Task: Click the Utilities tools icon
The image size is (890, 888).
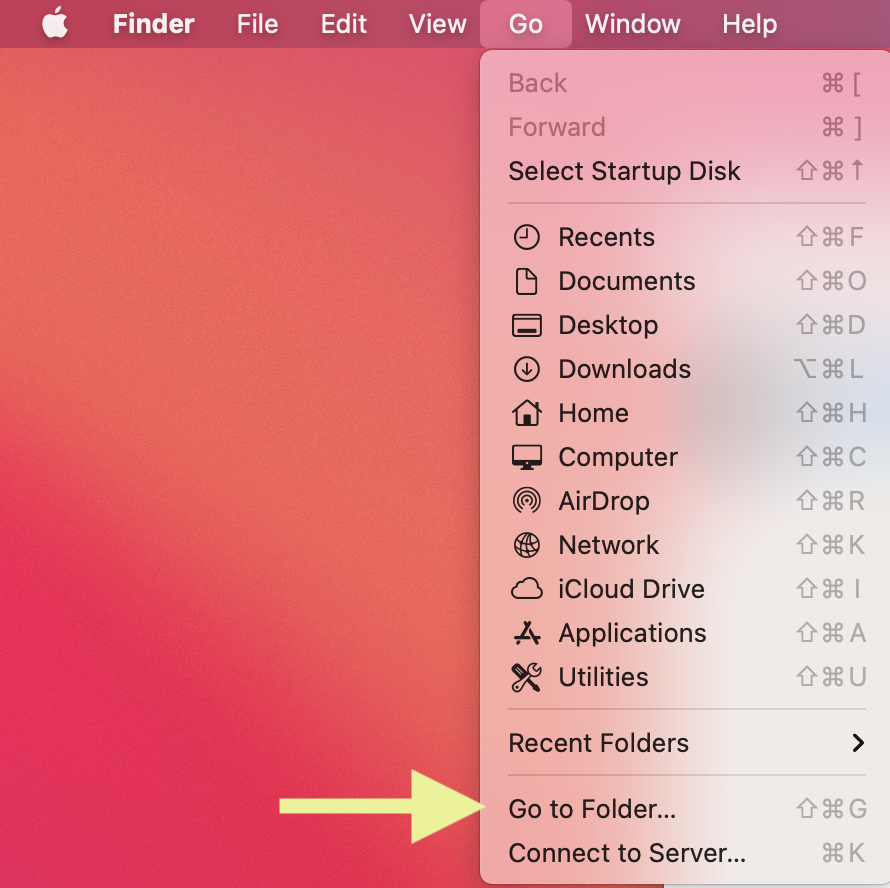Action: coord(527,677)
